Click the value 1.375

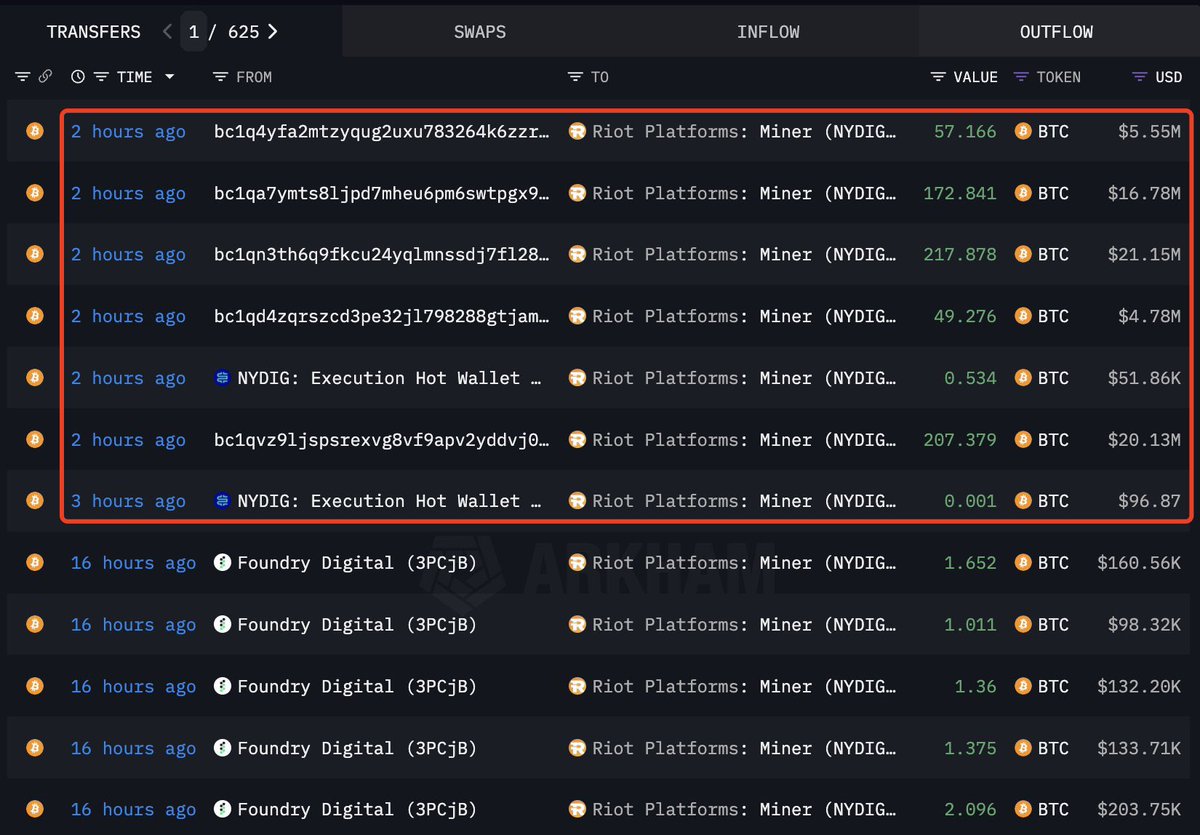click(970, 748)
